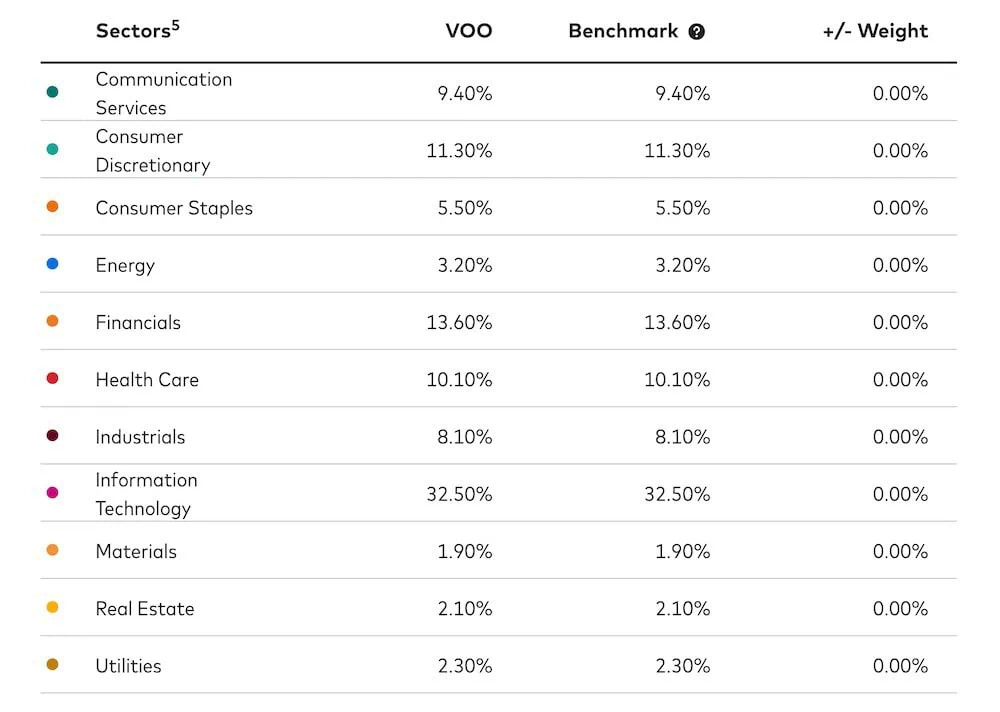Screen dimensions: 1000x712
Task: Click the Communication Services dark green dot
Action: tap(52, 92)
